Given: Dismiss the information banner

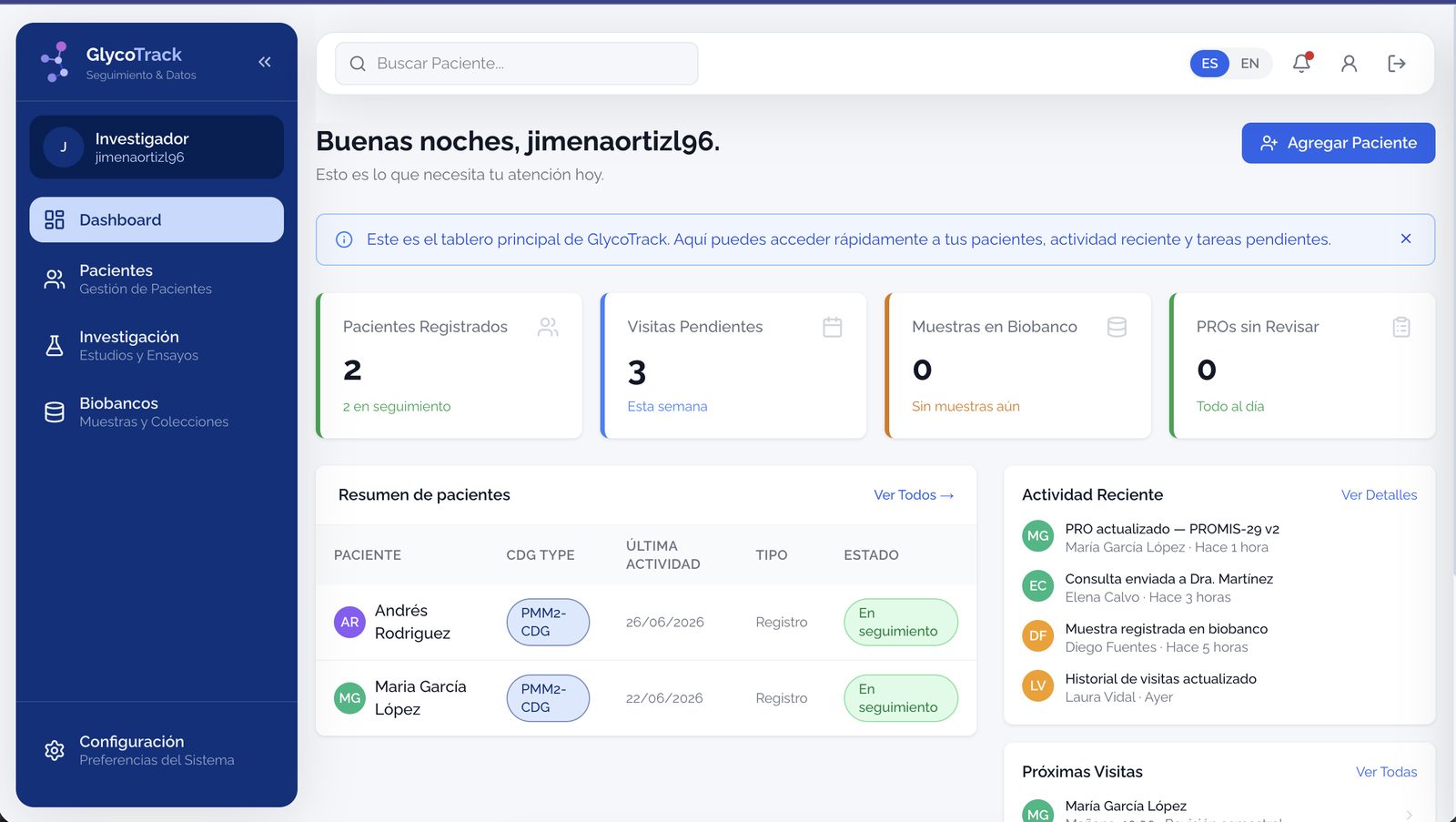Looking at the screenshot, I should coord(1406,238).
